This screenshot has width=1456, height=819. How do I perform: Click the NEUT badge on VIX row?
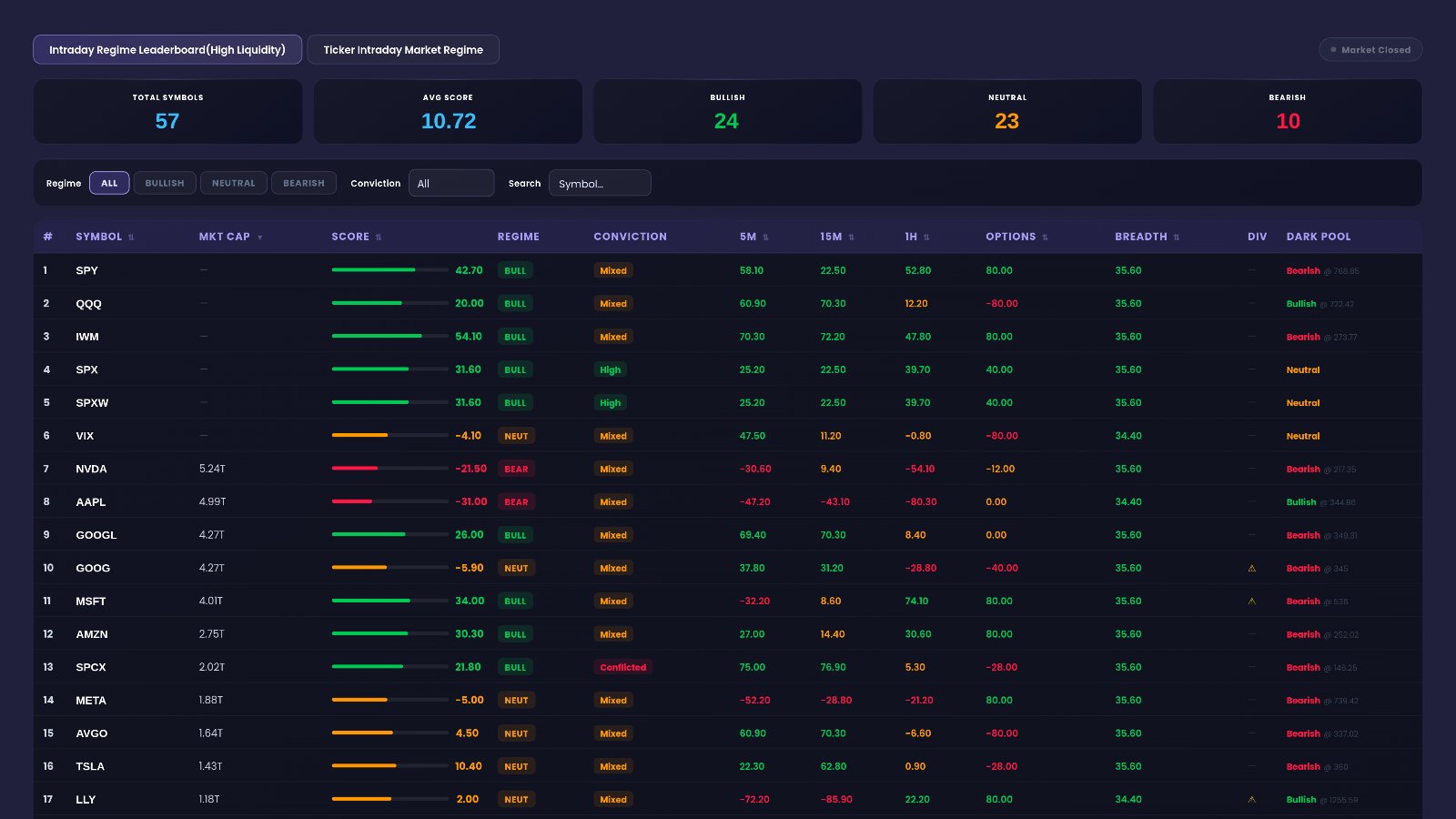coord(516,436)
